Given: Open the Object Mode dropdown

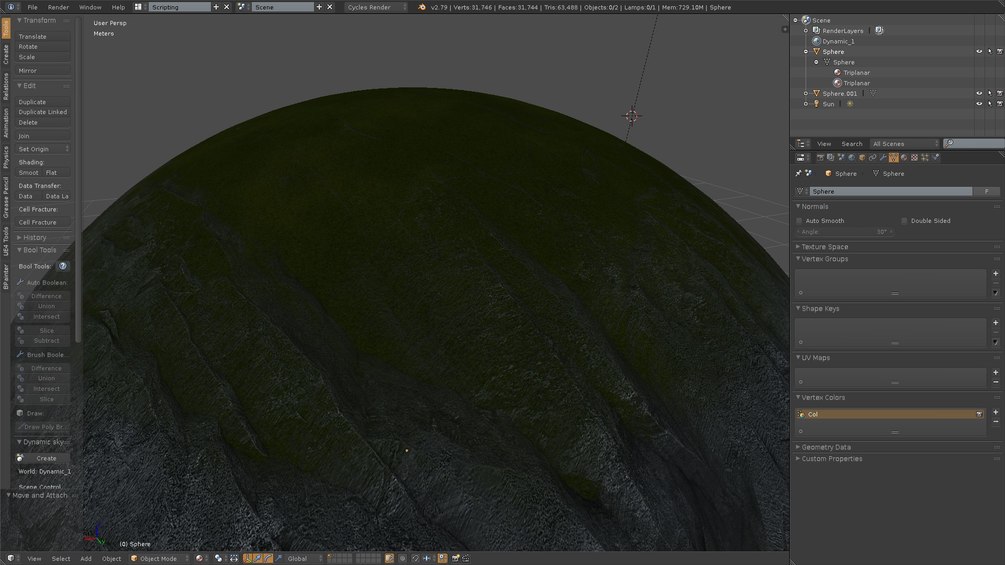Looking at the screenshot, I should pos(160,559).
